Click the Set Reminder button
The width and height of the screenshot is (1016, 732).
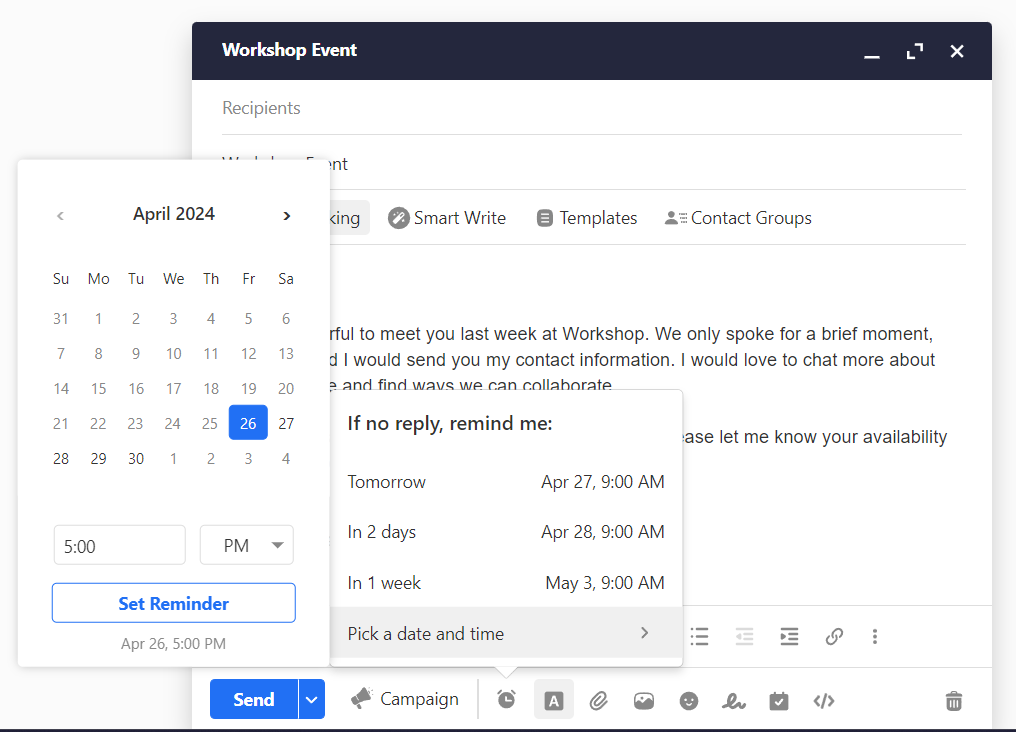(173, 603)
